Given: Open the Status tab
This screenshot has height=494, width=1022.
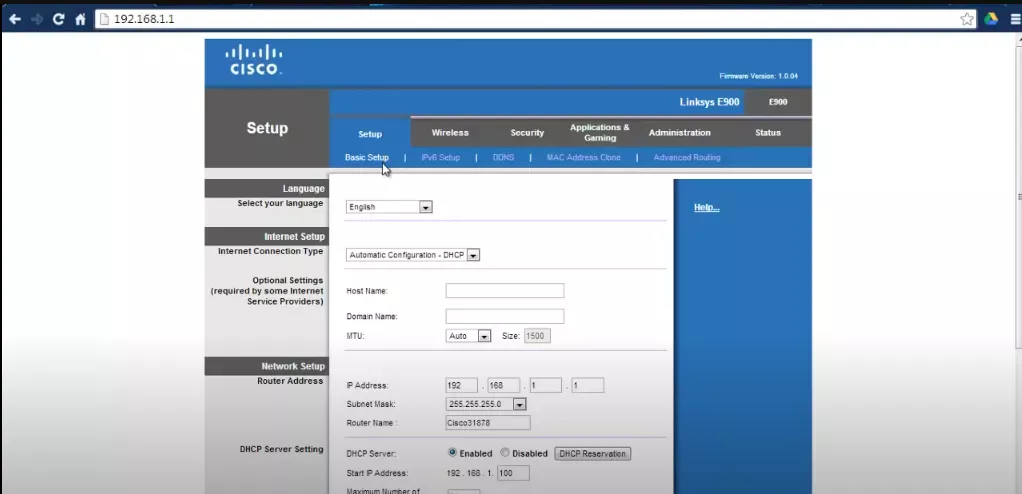Looking at the screenshot, I should tap(768, 132).
